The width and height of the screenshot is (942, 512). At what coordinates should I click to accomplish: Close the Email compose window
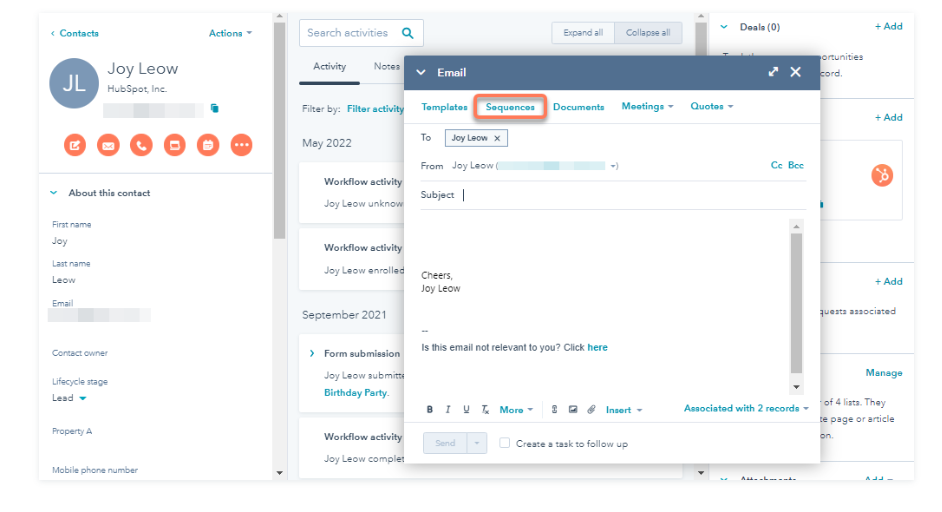tap(795, 72)
